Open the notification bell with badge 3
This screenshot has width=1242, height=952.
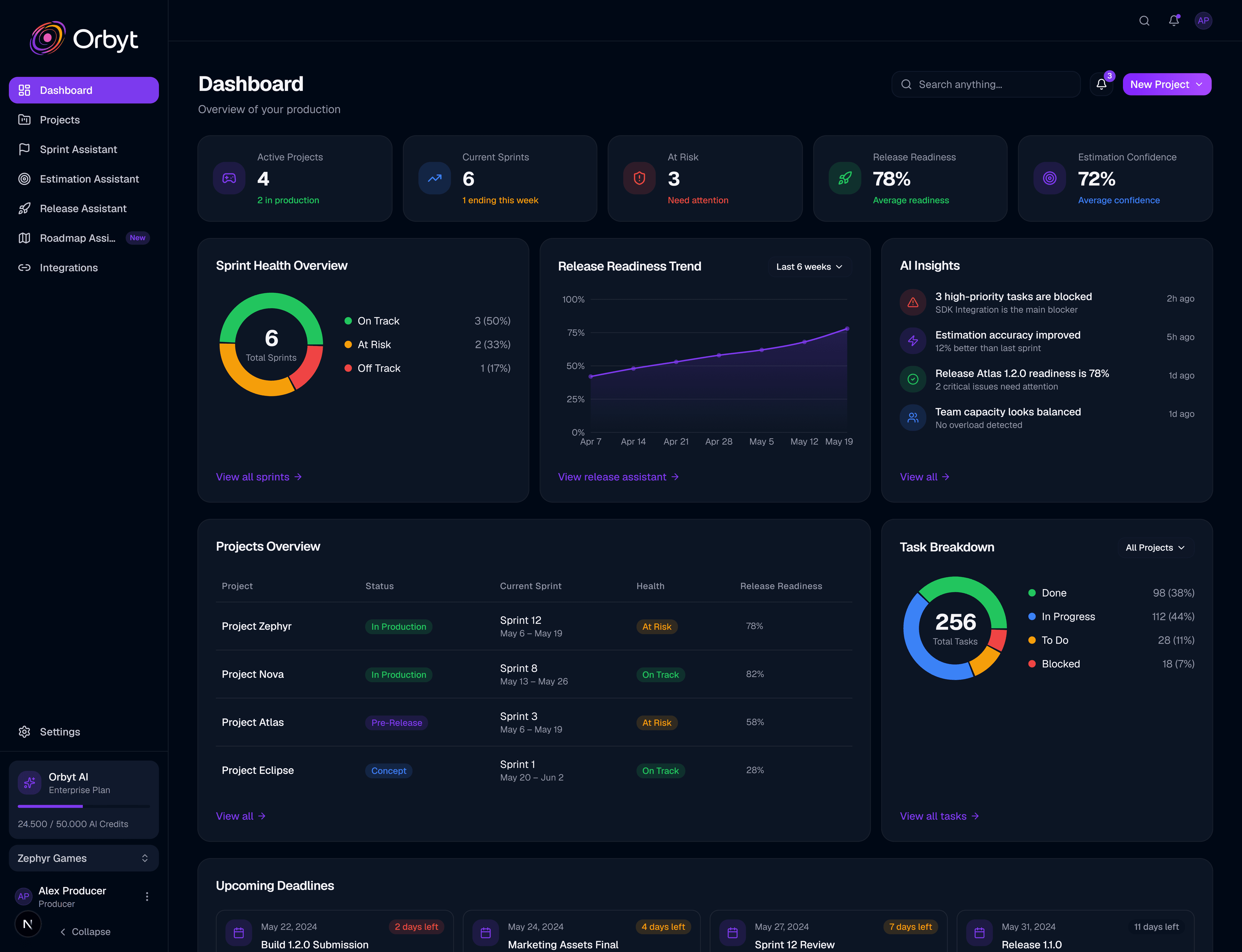click(x=1101, y=84)
